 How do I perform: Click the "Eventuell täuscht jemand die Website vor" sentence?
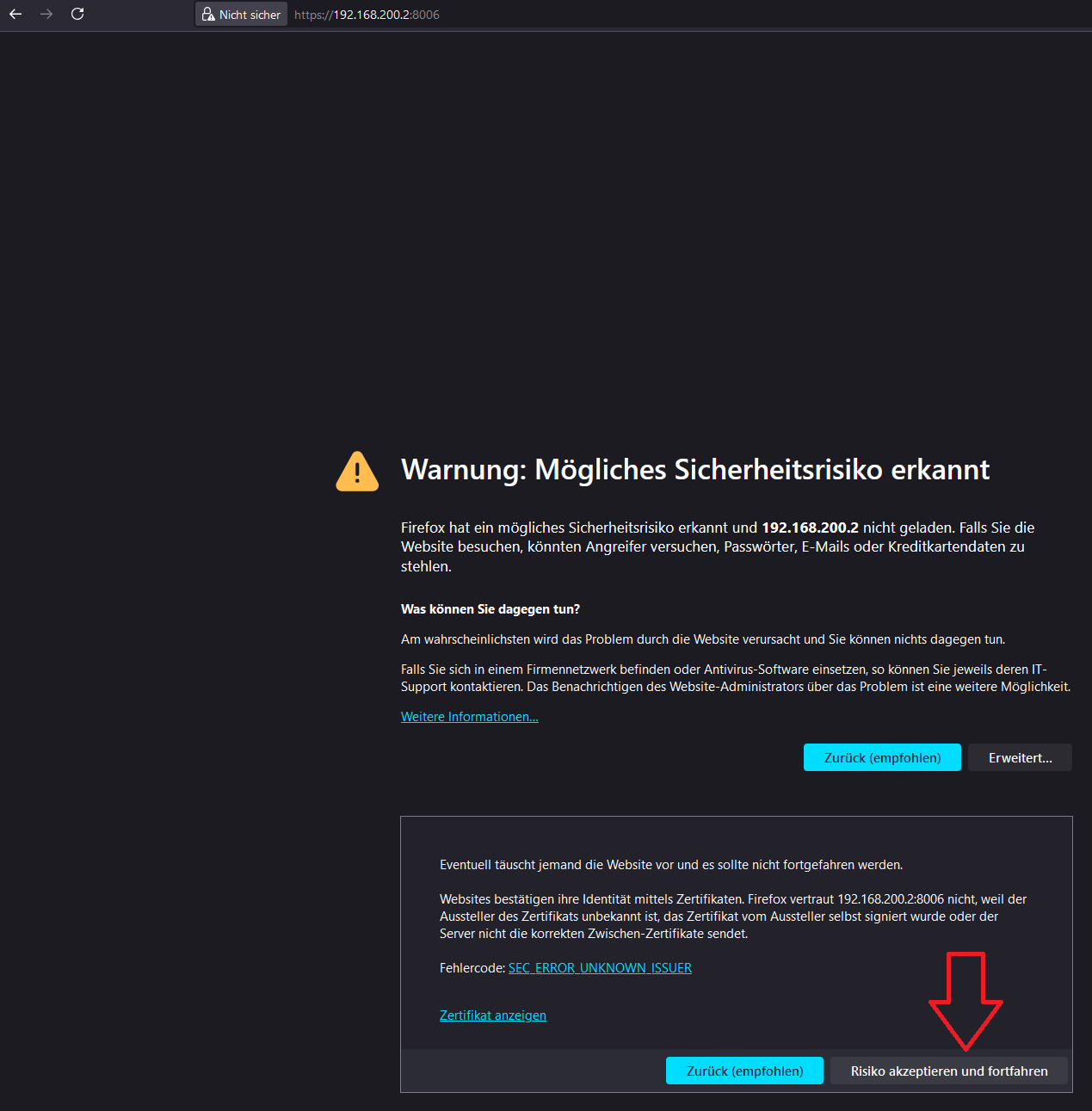pyautogui.click(x=670, y=865)
